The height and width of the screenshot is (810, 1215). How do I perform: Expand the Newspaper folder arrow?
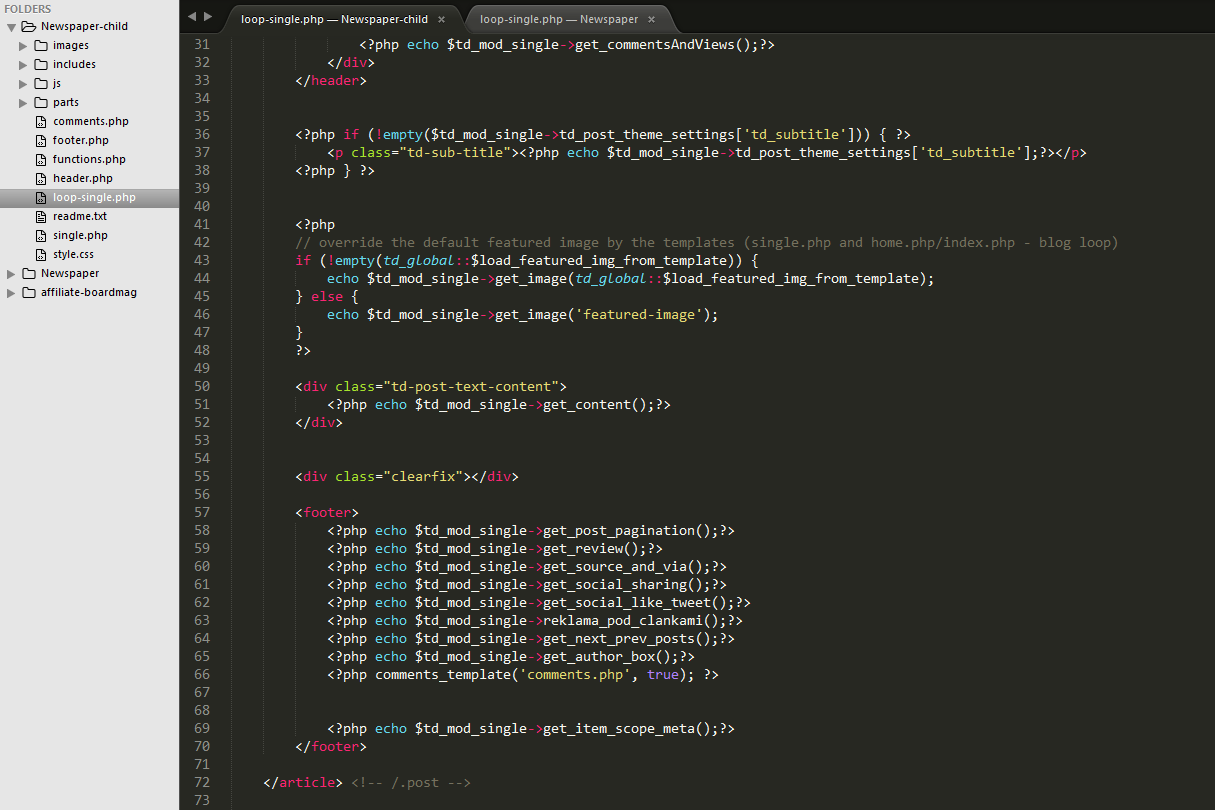point(11,274)
